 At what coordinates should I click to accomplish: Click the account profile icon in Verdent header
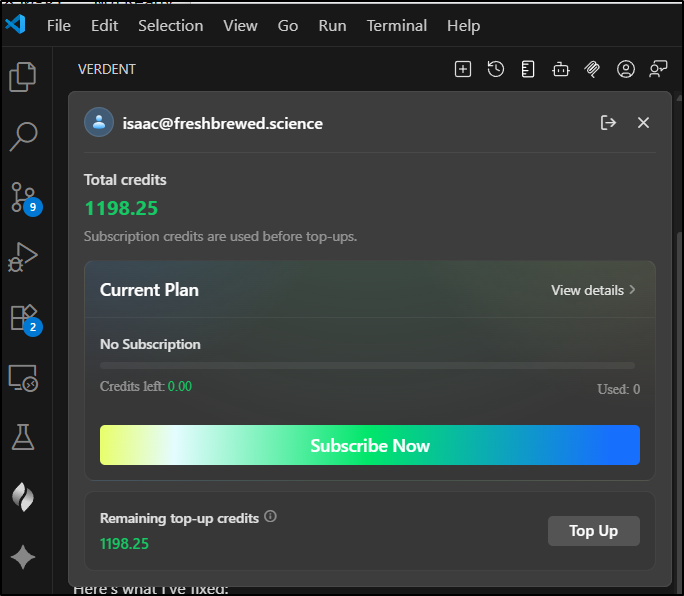pyautogui.click(x=626, y=69)
